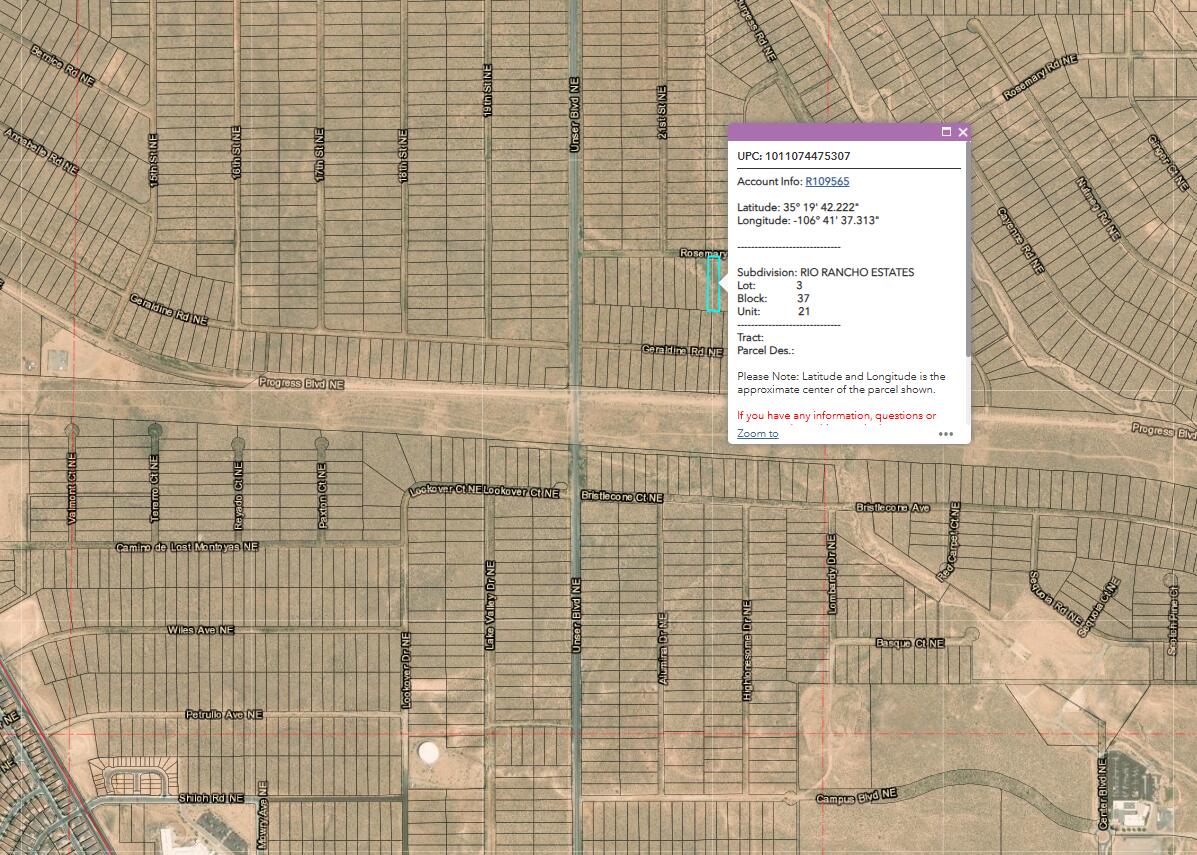The height and width of the screenshot is (855, 1197).
Task: Click the Sequoia Ct NE label
Action: click(x=1099, y=607)
